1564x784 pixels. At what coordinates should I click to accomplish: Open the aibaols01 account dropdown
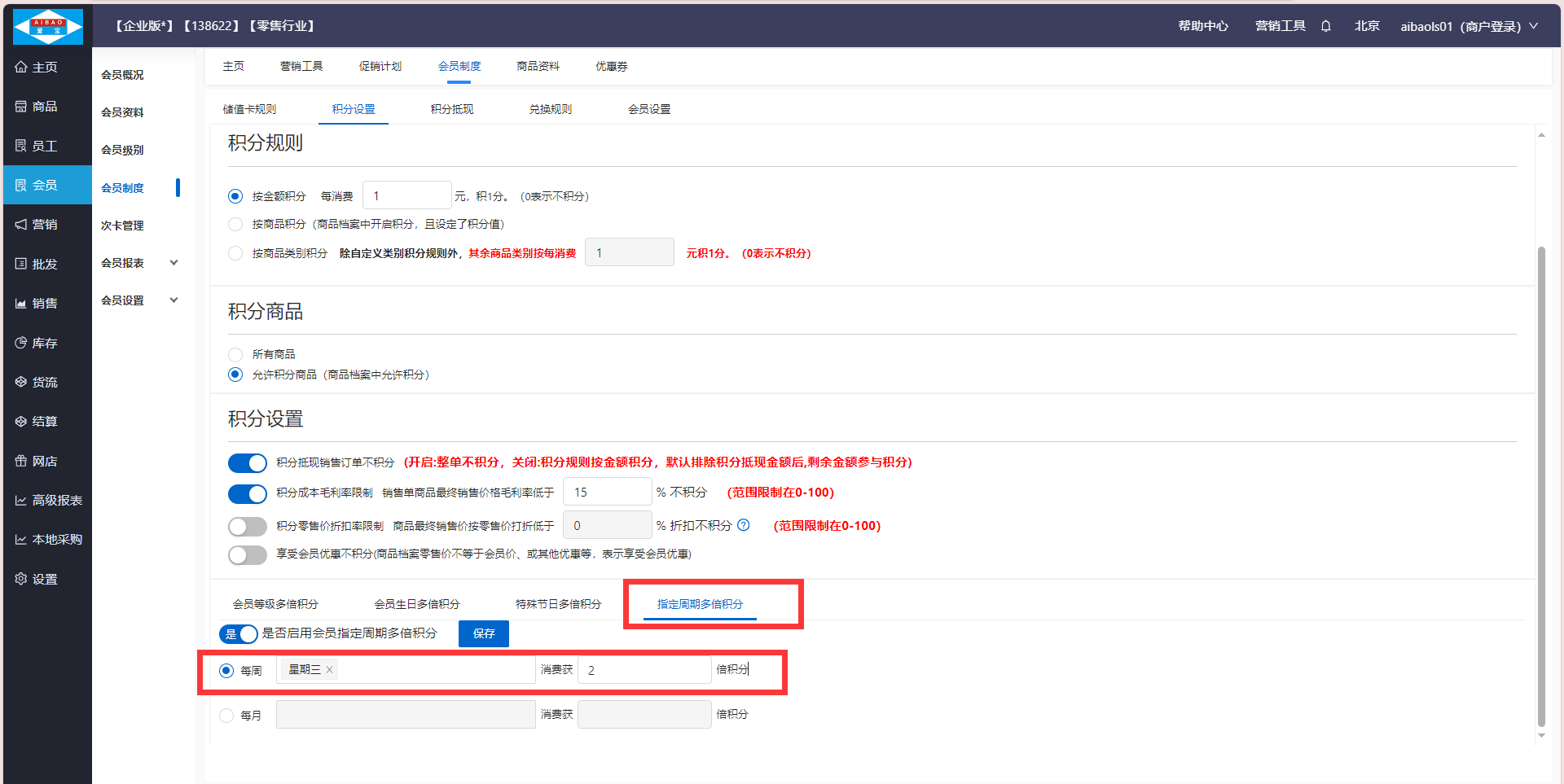1468,26
